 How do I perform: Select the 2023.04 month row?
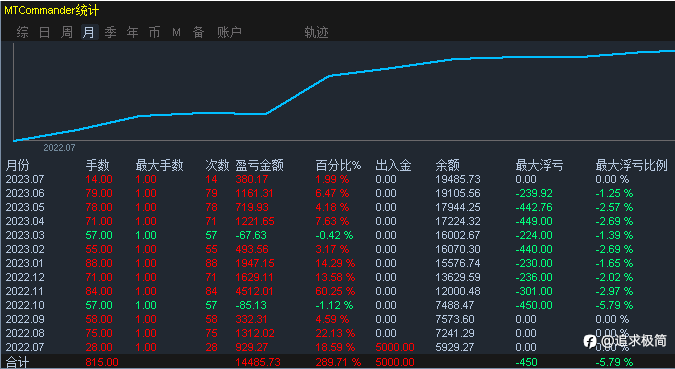[x=338, y=221]
